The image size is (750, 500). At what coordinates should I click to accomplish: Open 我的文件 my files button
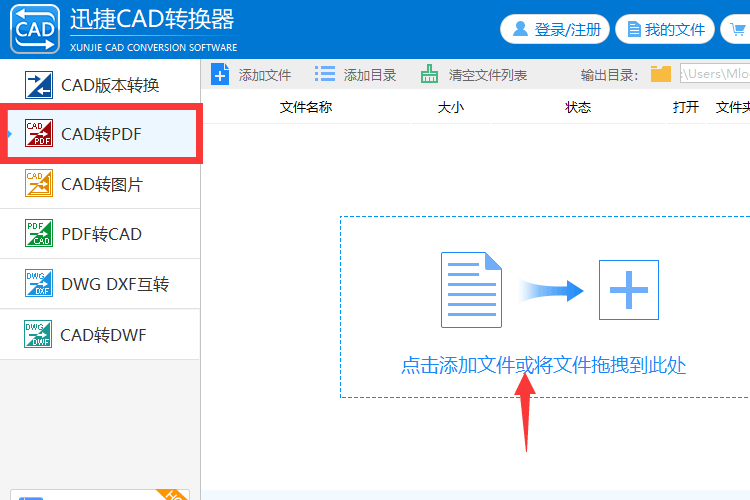pos(665,29)
